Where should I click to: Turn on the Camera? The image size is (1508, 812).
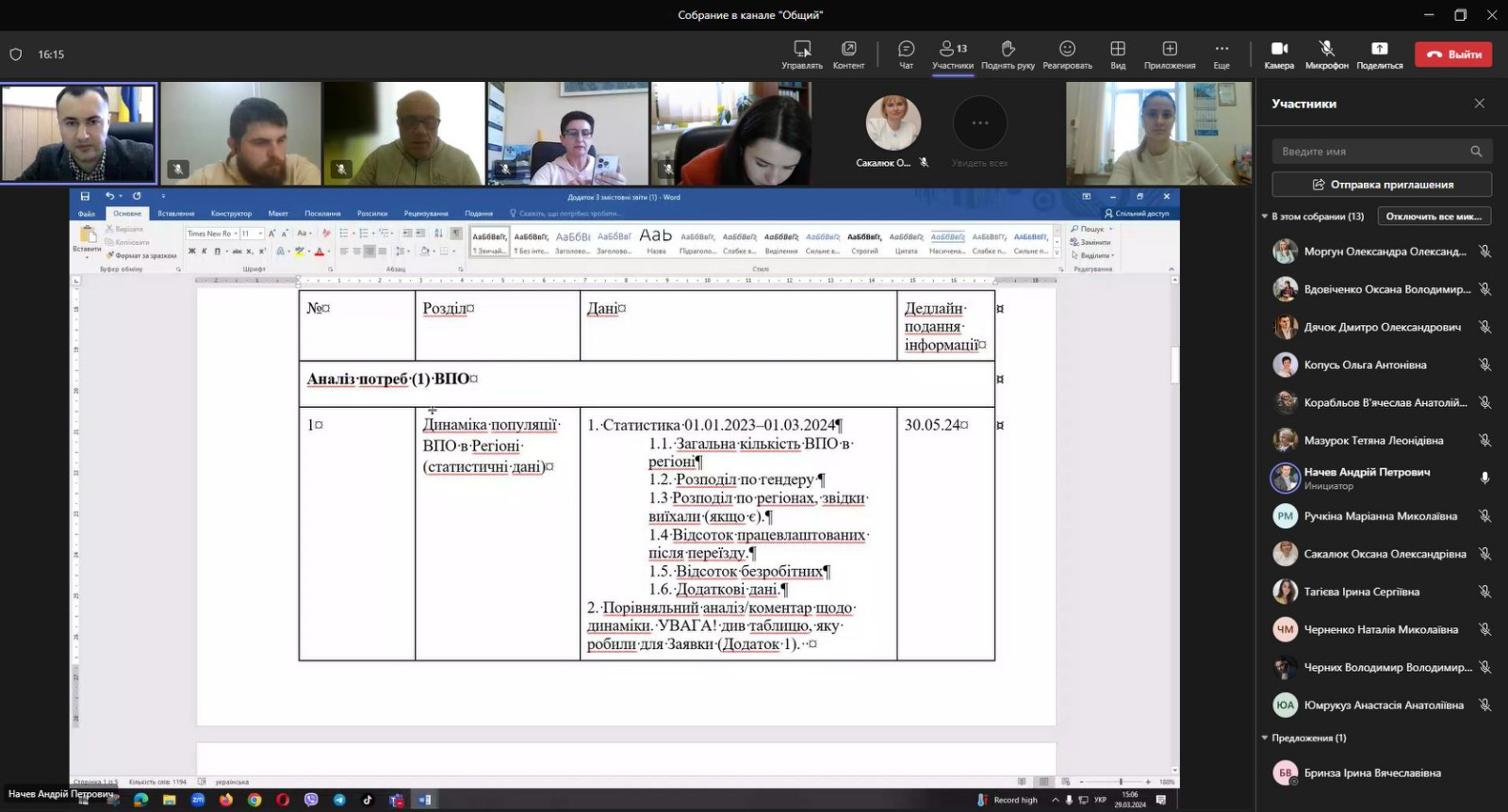1279,55
